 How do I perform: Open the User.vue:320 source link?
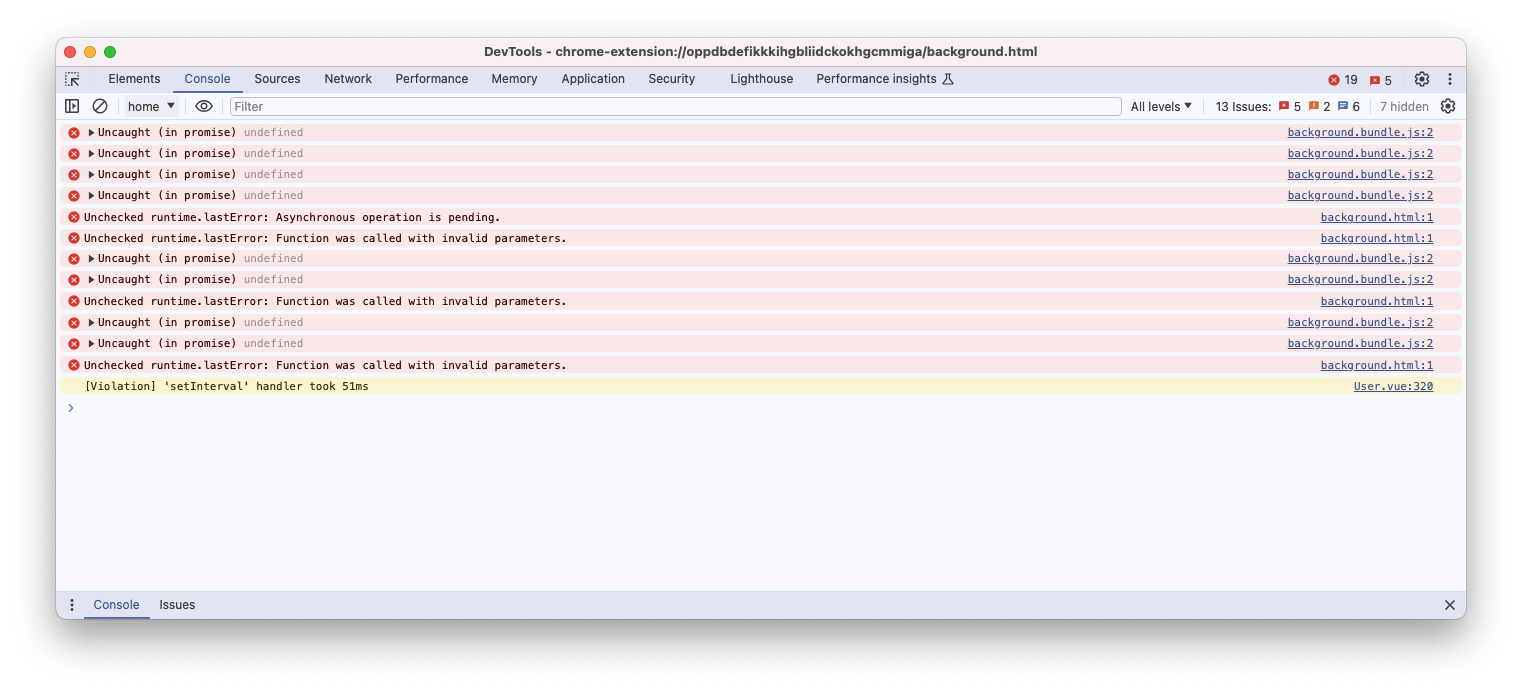tap(1392, 386)
